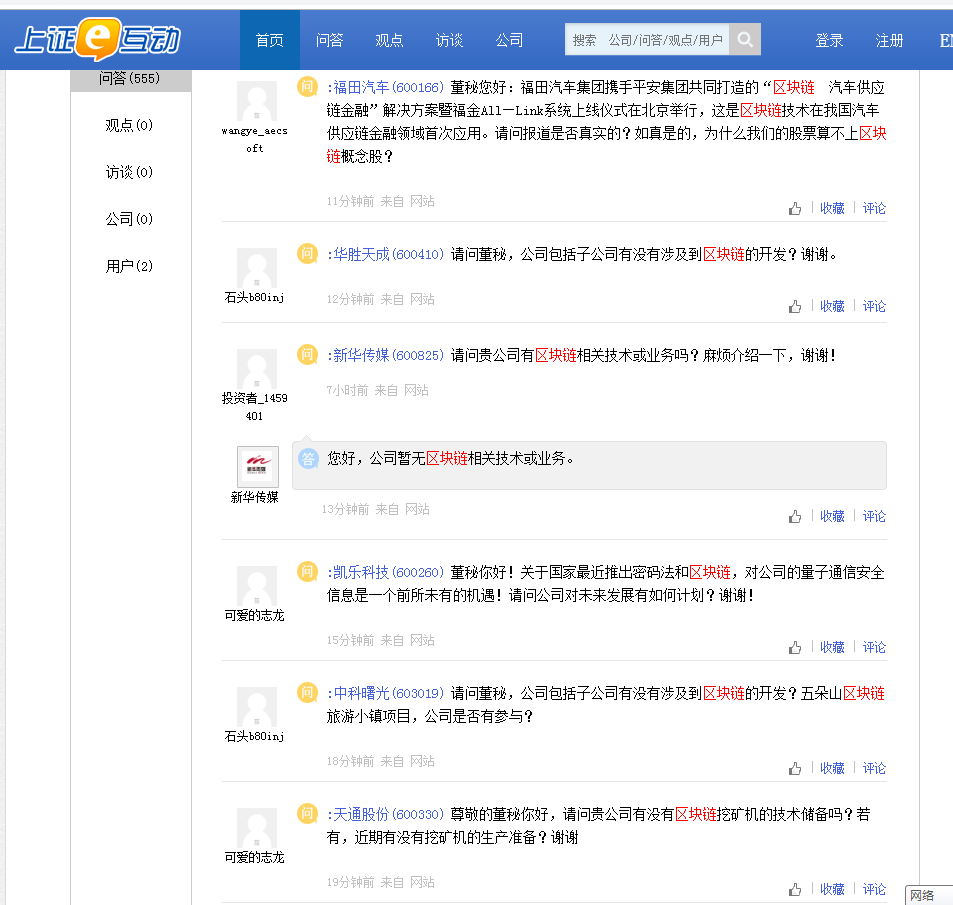Open the 访谈 navigation tab
The width and height of the screenshot is (953, 905).
pos(449,40)
